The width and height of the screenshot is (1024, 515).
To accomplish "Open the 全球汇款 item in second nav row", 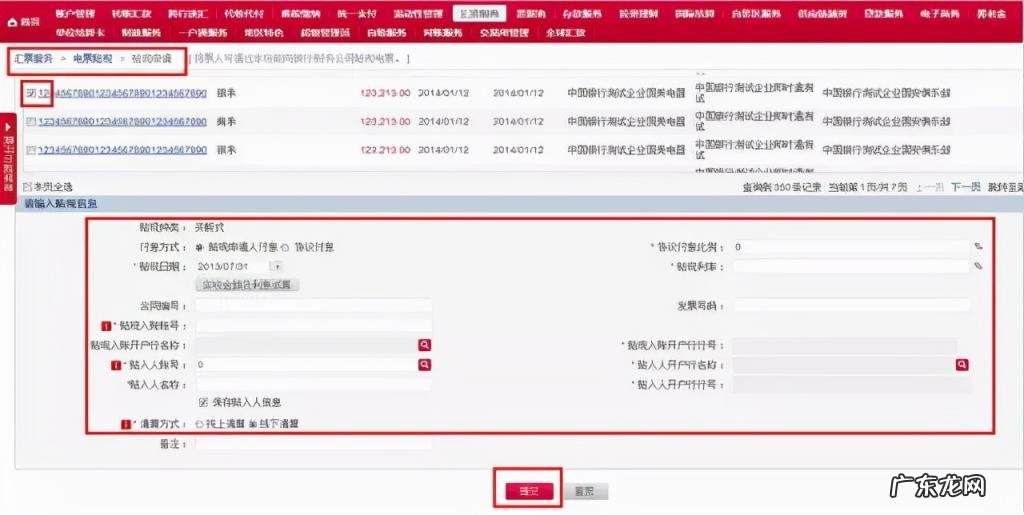I will [566, 32].
